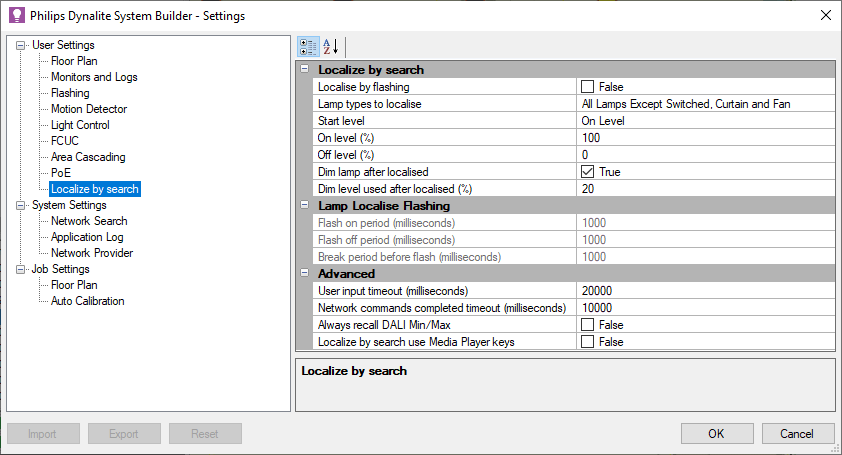Go to Light Control settings
This screenshot has height=455, width=842.
[80, 125]
